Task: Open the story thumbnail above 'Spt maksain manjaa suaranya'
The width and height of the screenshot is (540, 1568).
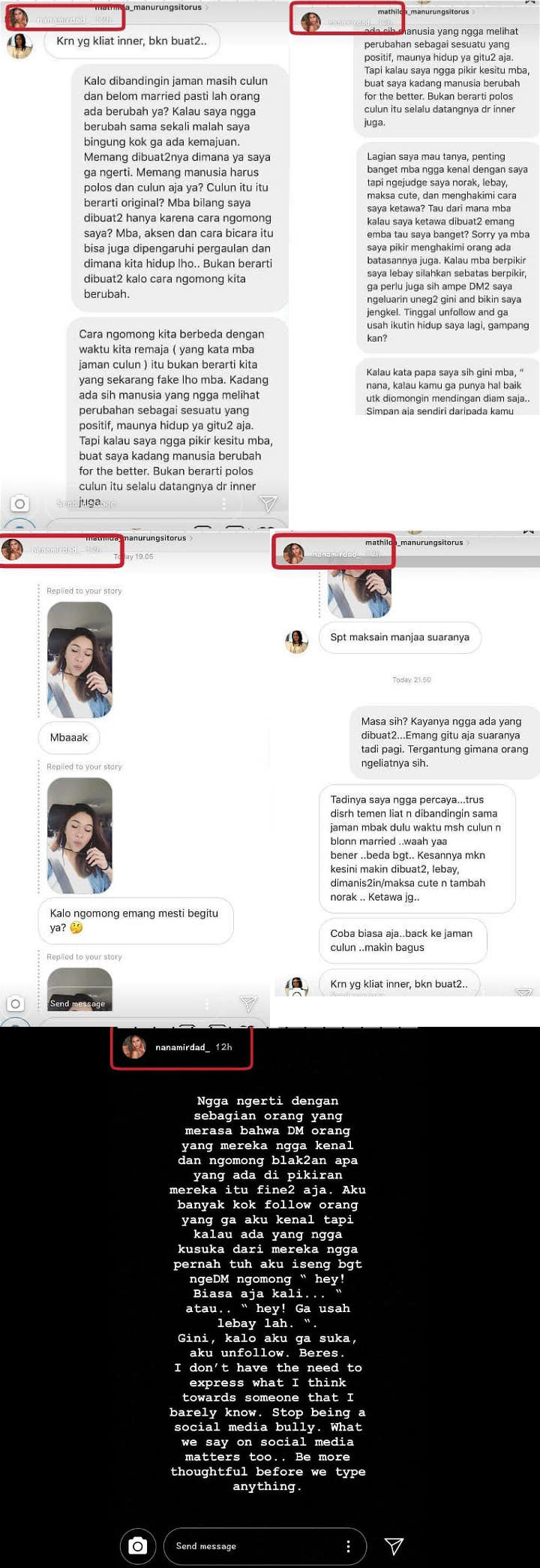Action: [x=359, y=593]
